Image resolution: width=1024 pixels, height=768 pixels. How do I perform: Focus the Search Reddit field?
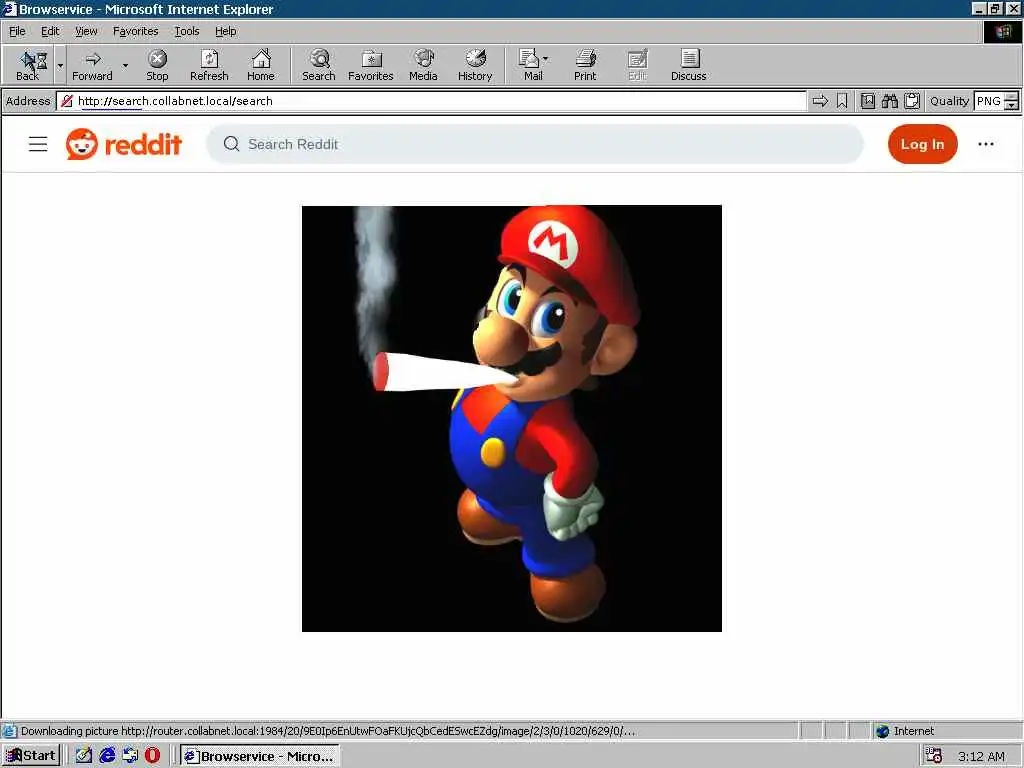tap(535, 144)
